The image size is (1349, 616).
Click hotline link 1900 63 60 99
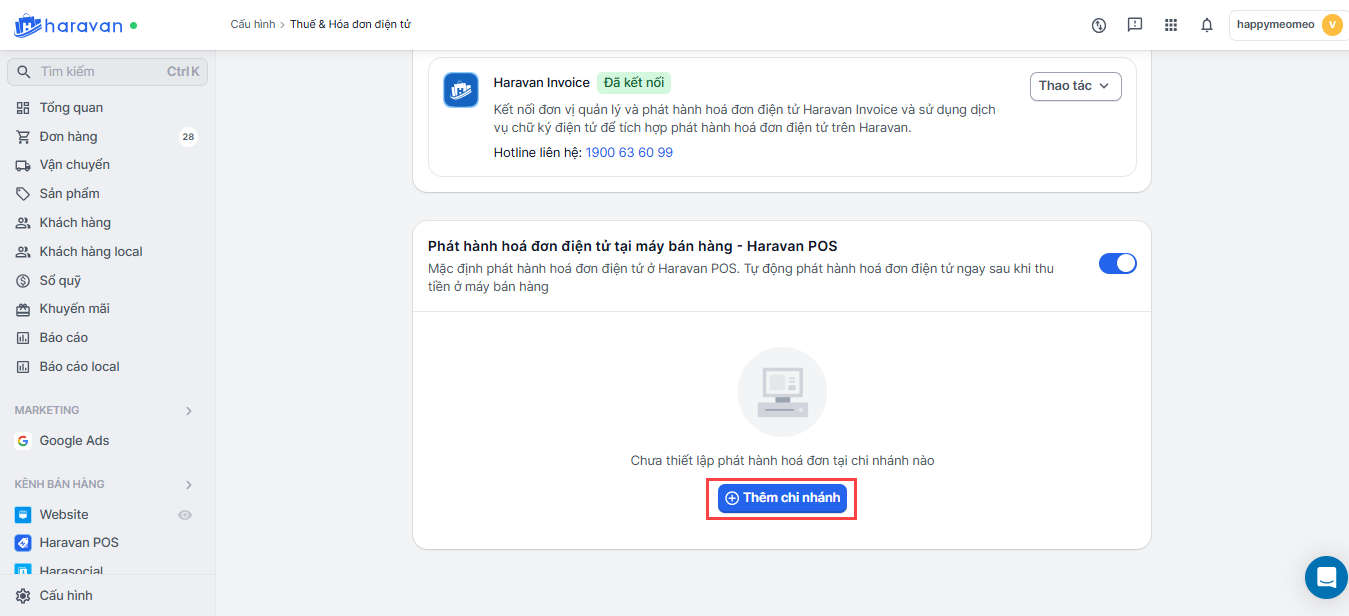(x=629, y=153)
